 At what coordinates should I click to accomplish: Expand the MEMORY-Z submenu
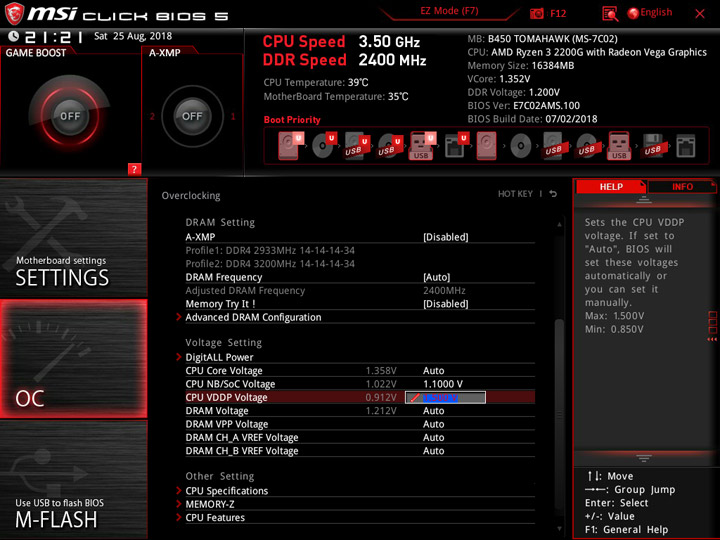coord(210,504)
